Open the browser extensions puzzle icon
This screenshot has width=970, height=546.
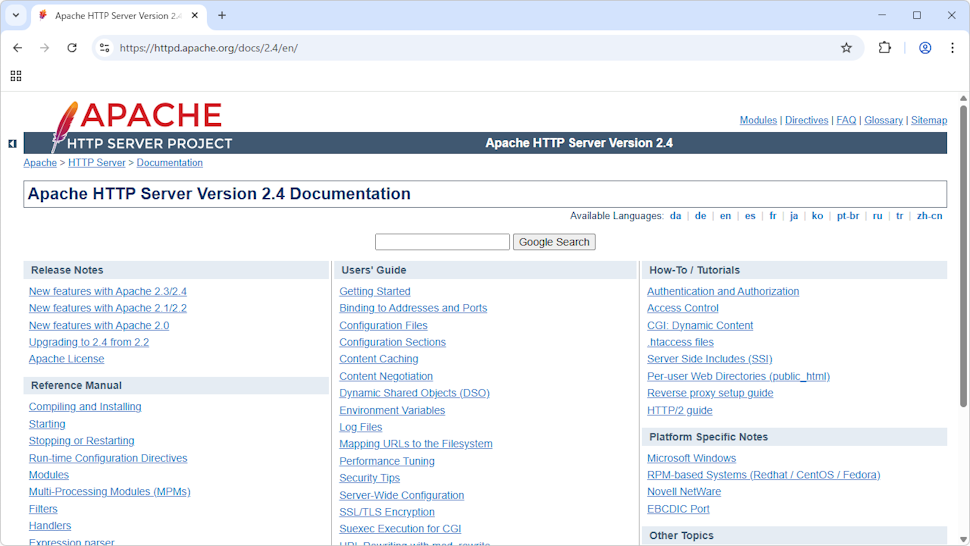[884, 48]
